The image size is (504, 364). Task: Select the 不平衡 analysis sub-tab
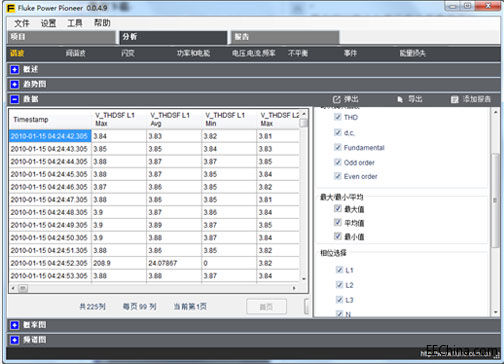tap(298, 53)
